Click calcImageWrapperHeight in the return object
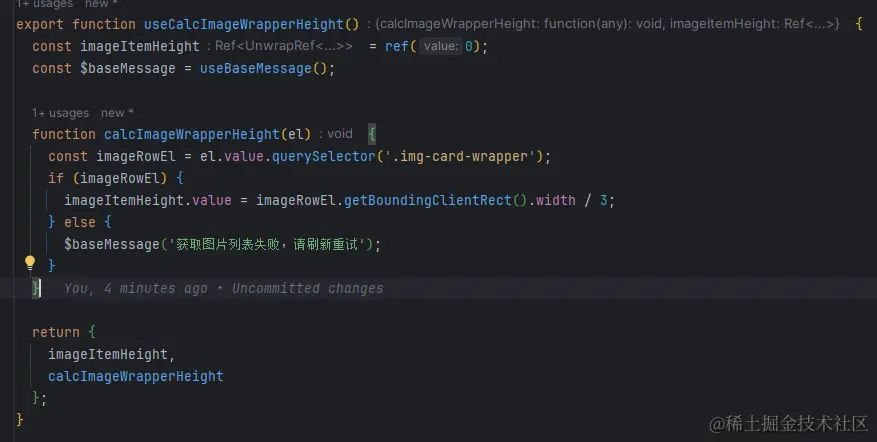The height and width of the screenshot is (442, 877). click(135, 377)
